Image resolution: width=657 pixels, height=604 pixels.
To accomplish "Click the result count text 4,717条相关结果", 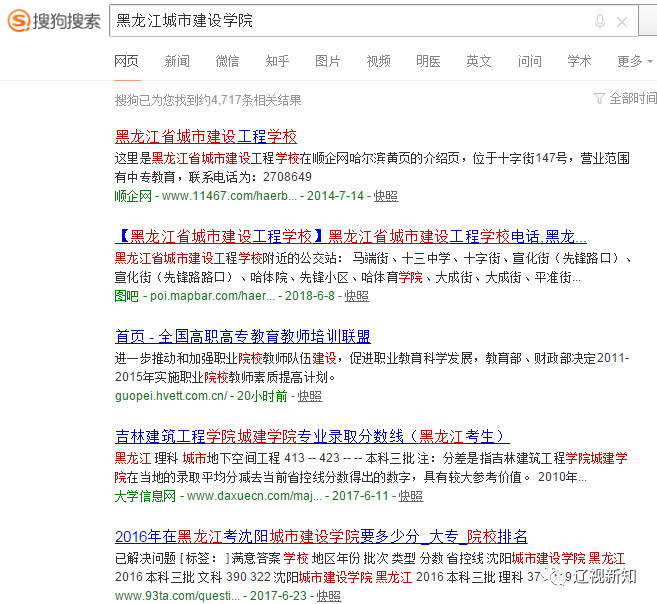I will [x=256, y=100].
